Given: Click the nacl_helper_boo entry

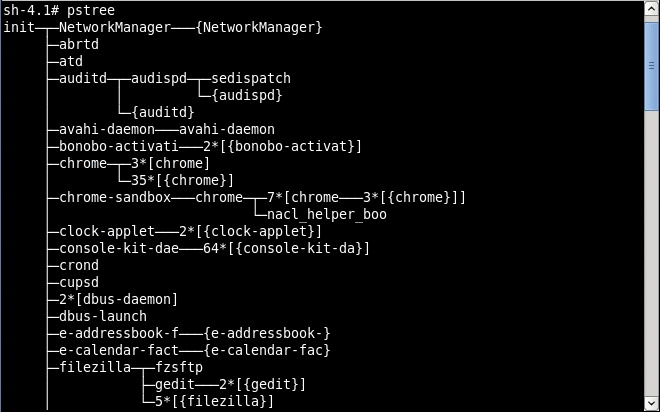Looking at the screenshot, I should (x=326, y=214).
